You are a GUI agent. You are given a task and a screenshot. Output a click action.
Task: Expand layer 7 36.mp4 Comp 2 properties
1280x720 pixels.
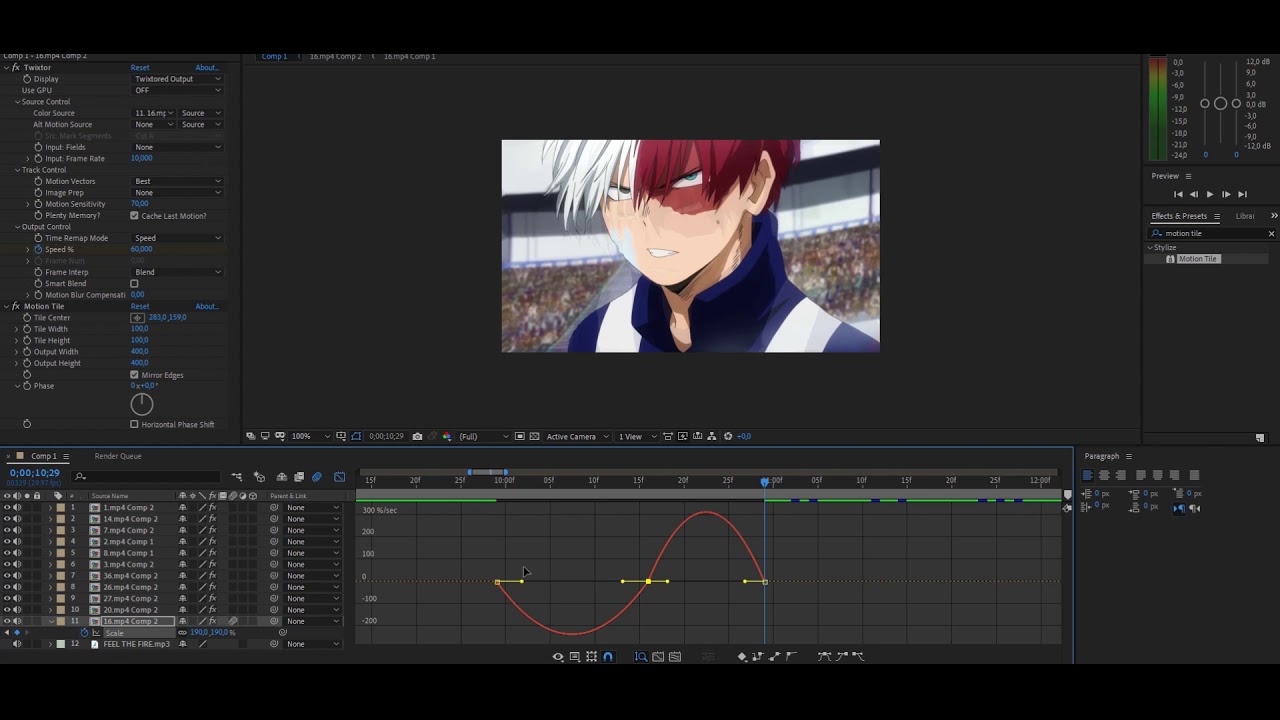[x=50, y=576]
